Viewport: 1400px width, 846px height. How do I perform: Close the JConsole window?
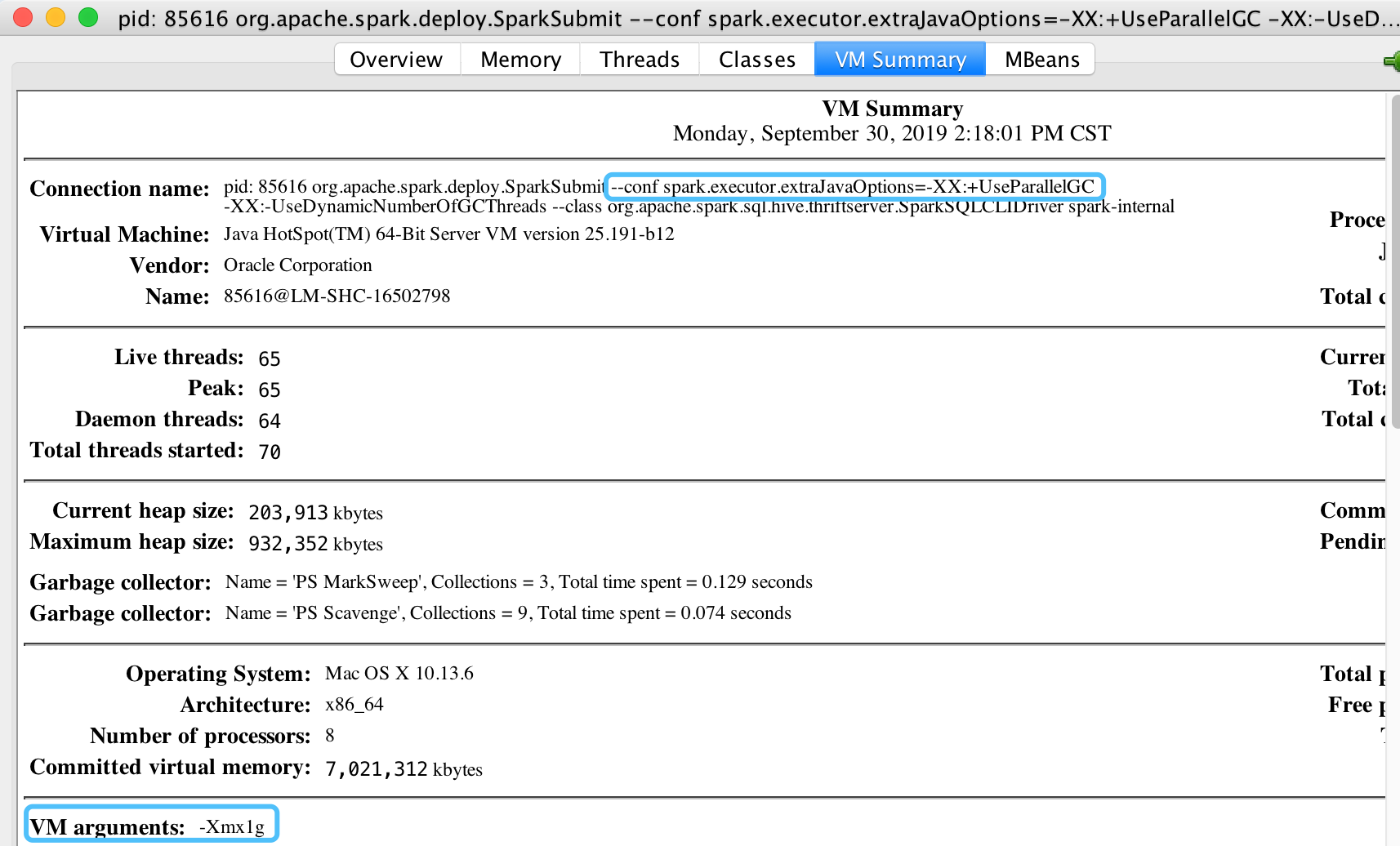pyautogui.click(x=23, y=17)
